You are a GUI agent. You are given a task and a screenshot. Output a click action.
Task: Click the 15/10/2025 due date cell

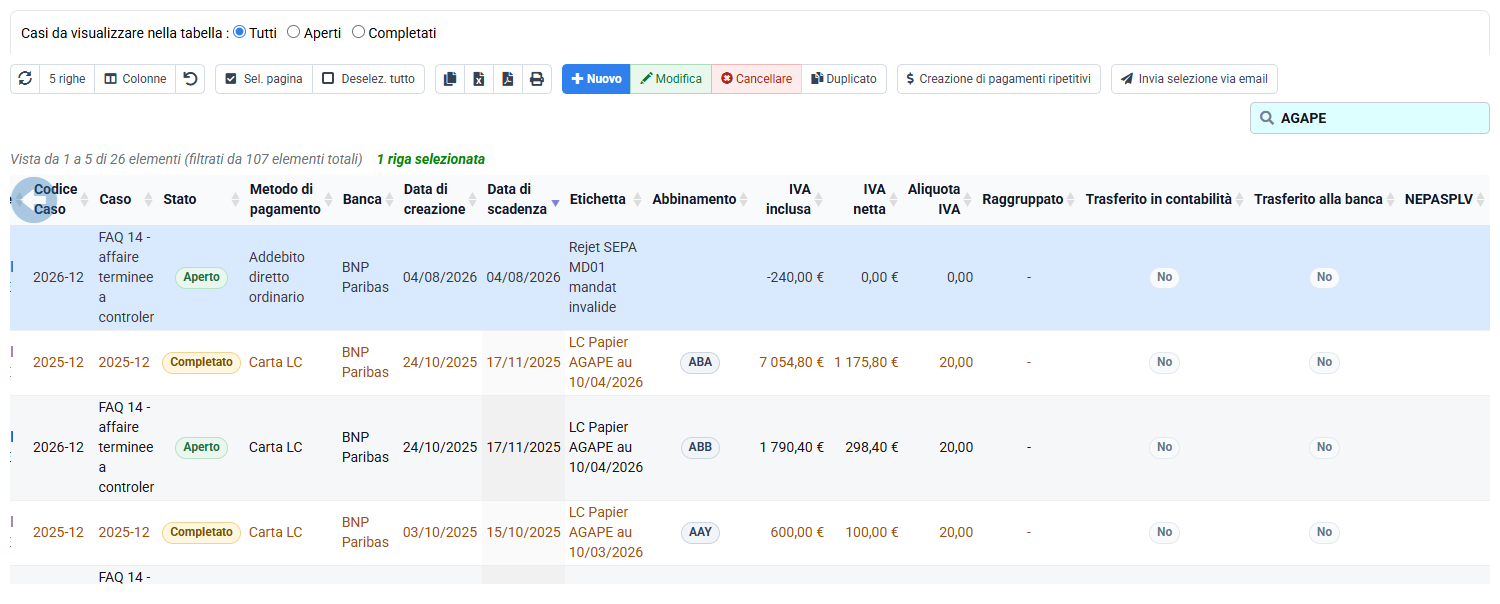(524, 532)
